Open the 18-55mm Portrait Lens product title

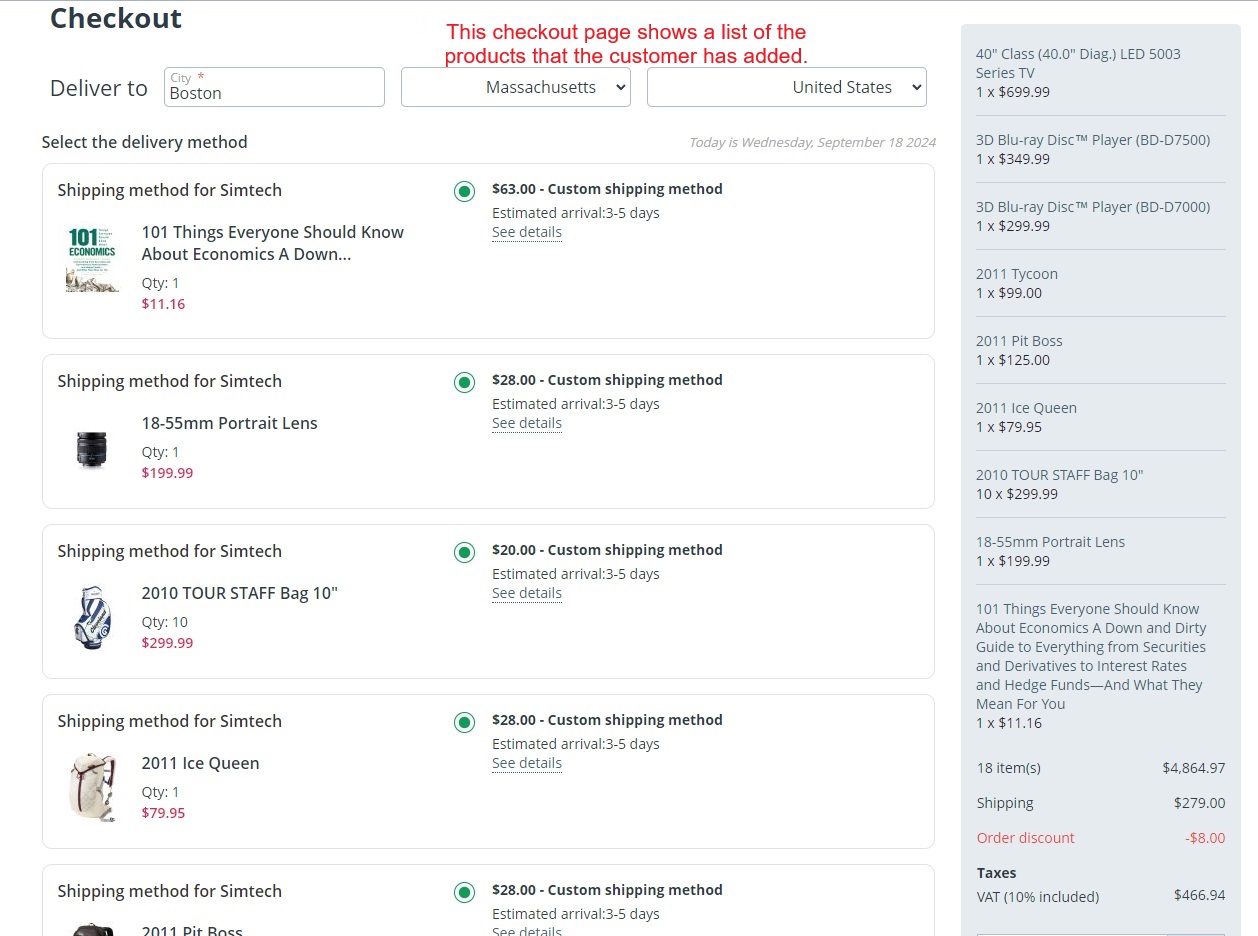pos(229,423)
